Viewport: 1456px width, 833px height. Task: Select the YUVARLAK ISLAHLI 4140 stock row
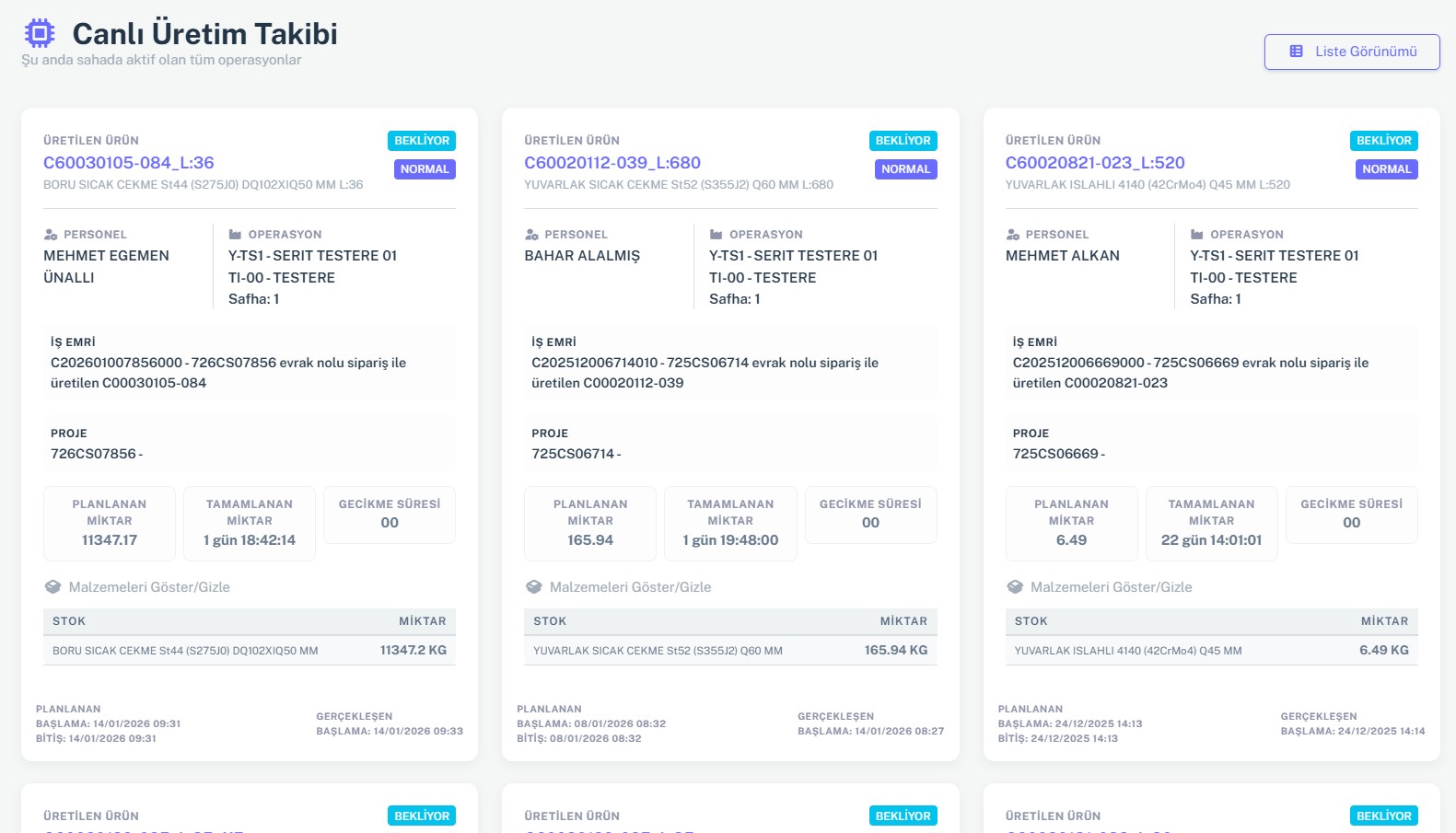pos(1211,651)
